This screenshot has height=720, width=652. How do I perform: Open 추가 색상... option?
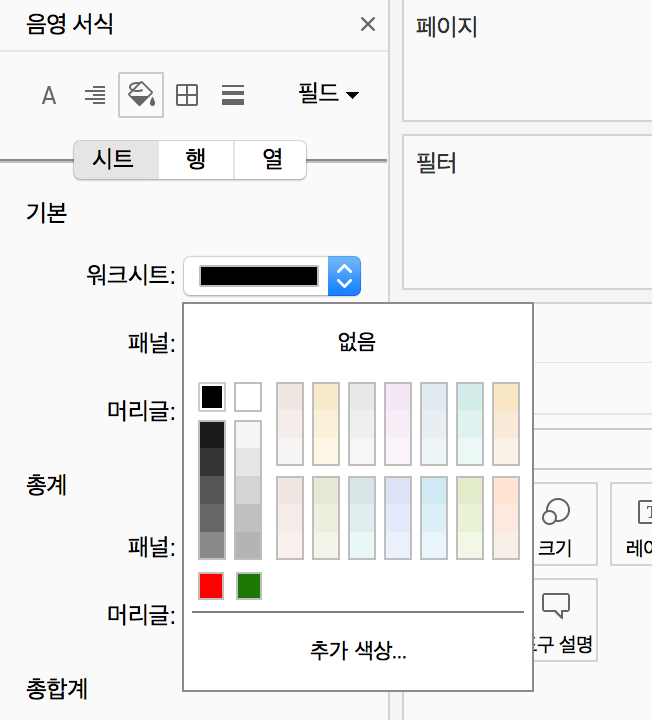(358, 650)
